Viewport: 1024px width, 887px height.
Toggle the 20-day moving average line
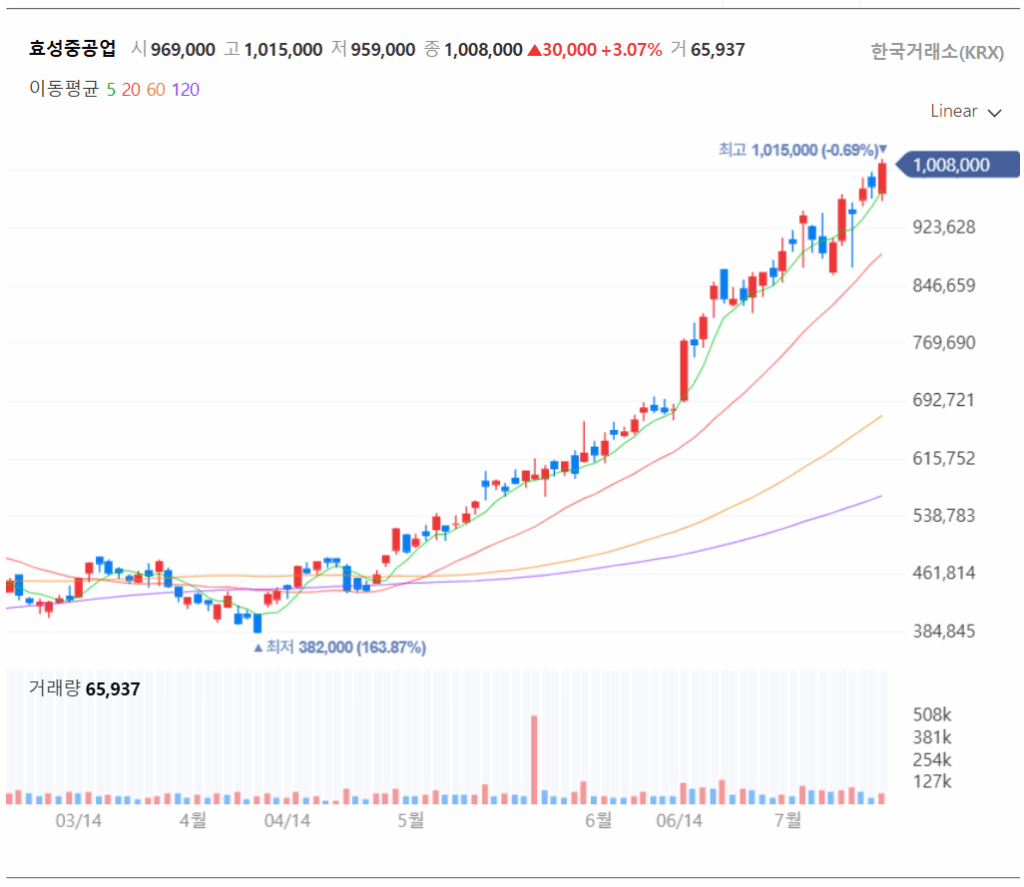coord(131,90)
